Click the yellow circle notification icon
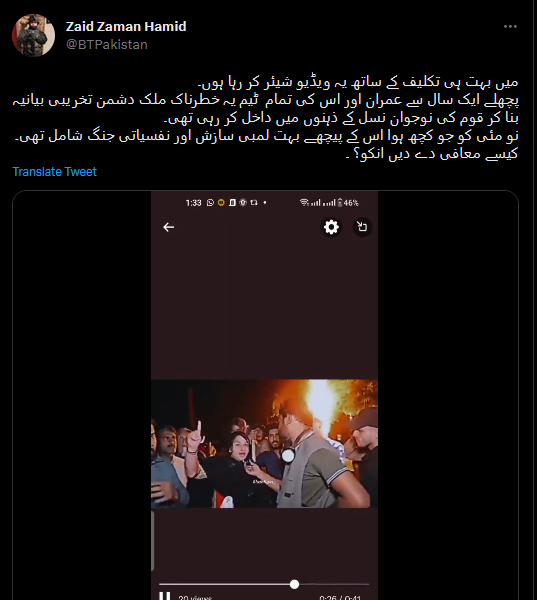This screenshot has width=537, height=600. [x=221, y=202]
